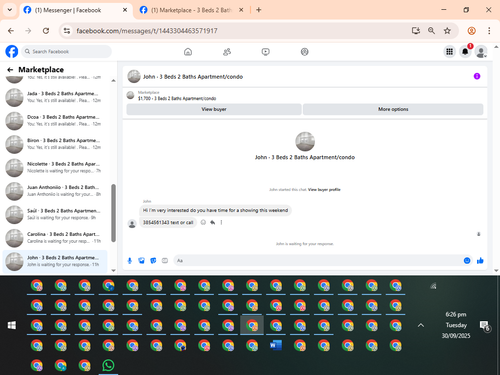Open the Chrome tab search chevron
Viewport: 500px width, 375px height.
pos(10,10)
